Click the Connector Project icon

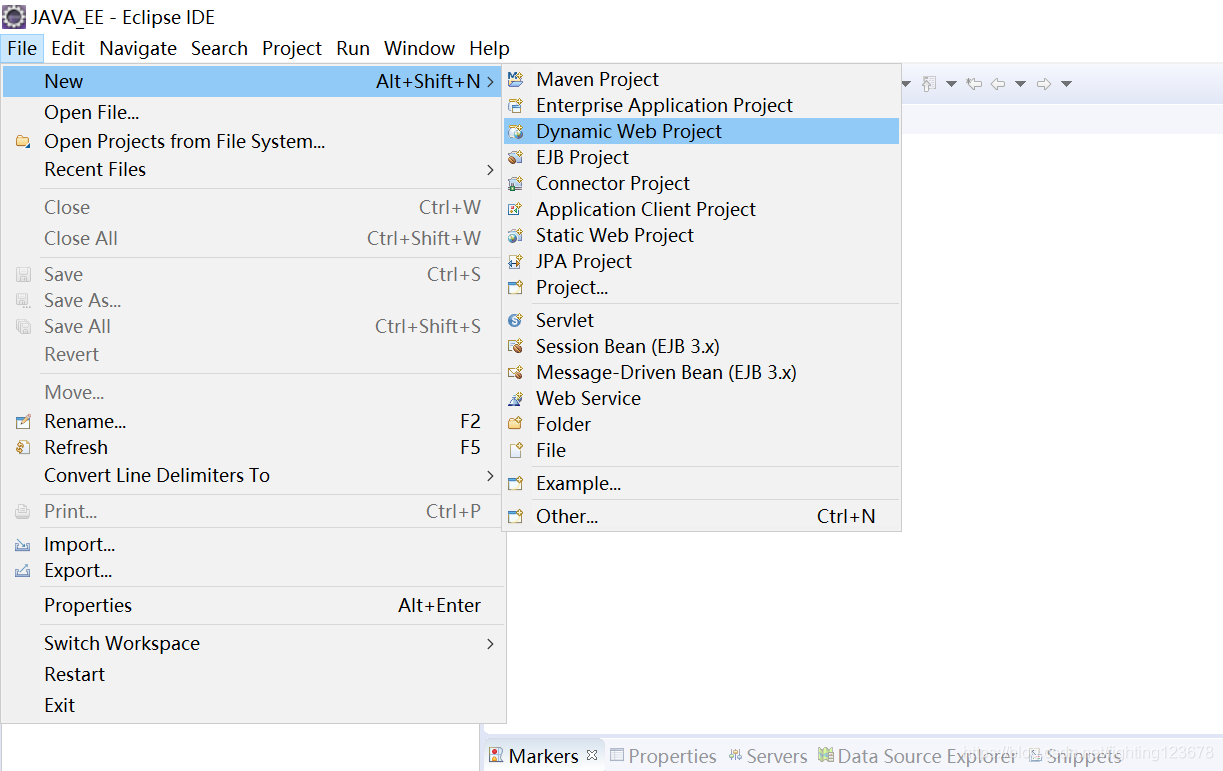[516, 183]
